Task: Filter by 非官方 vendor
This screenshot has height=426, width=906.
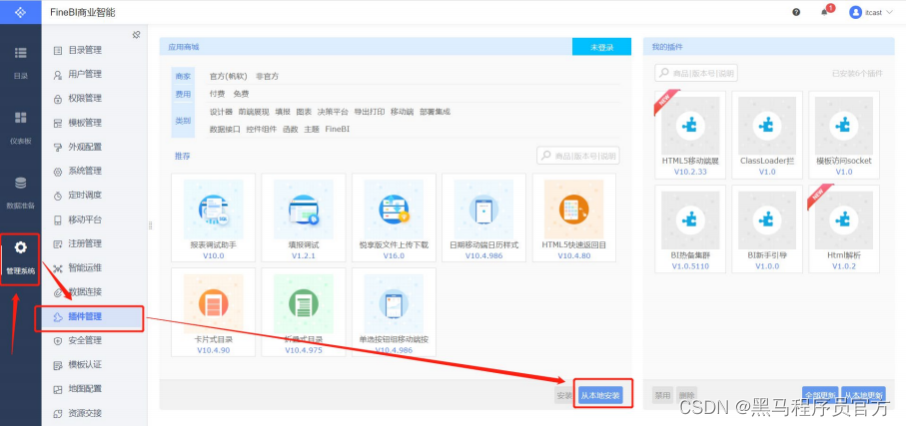Action: pyautogui.click(x=268, y=76)
